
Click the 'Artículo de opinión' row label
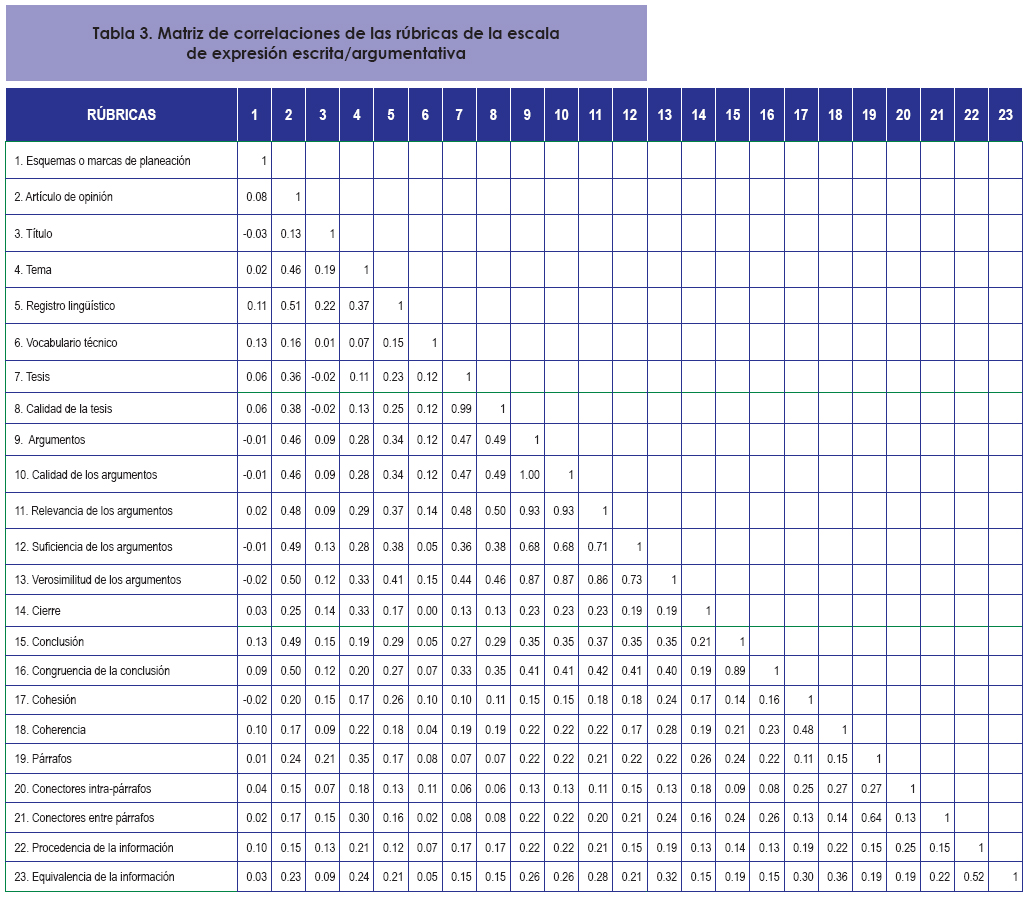pyautogui.click(x=63, y=197)
